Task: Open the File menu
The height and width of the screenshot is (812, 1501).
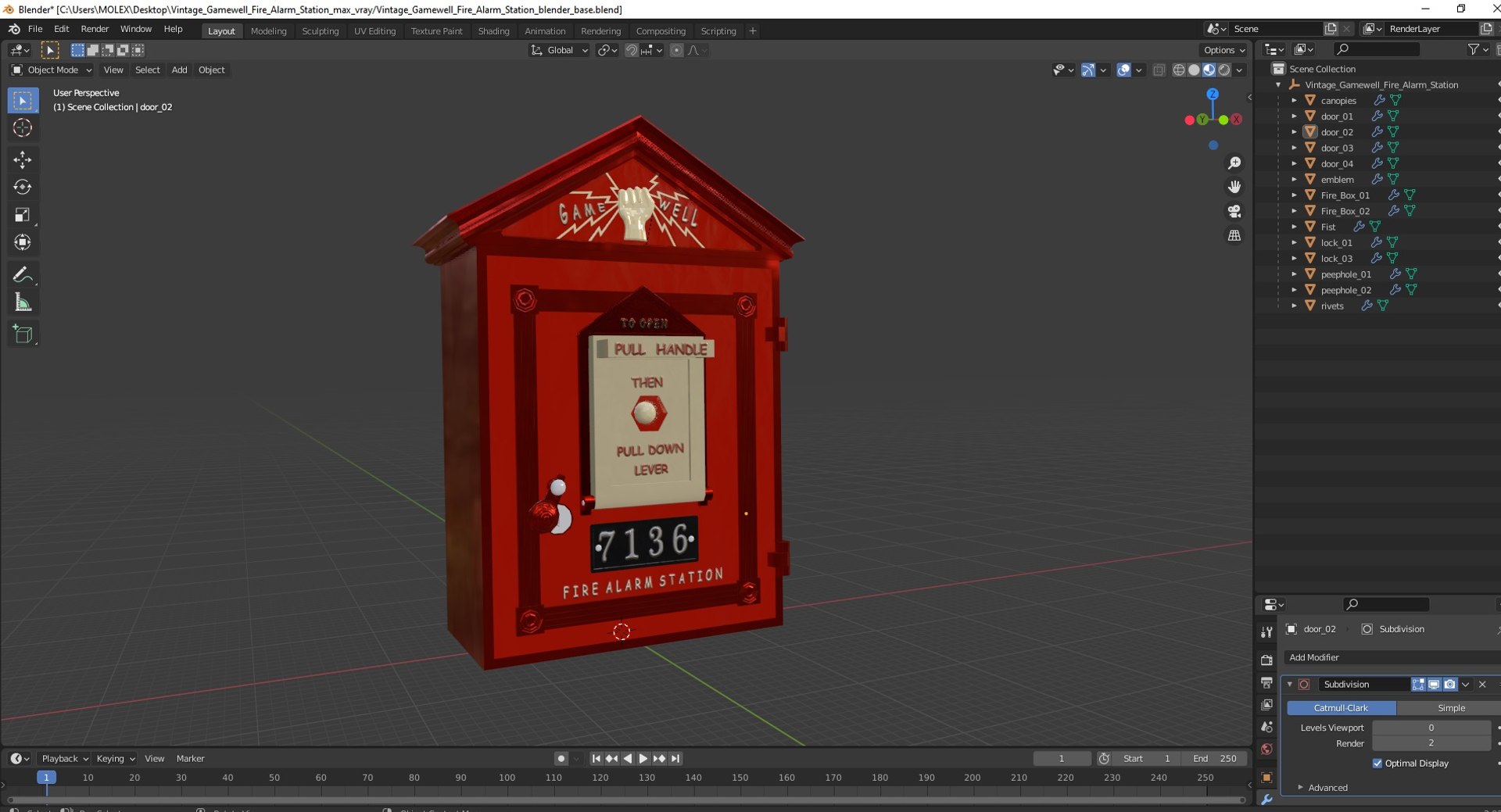Action: pyautogui.click(x=35, y=29)
